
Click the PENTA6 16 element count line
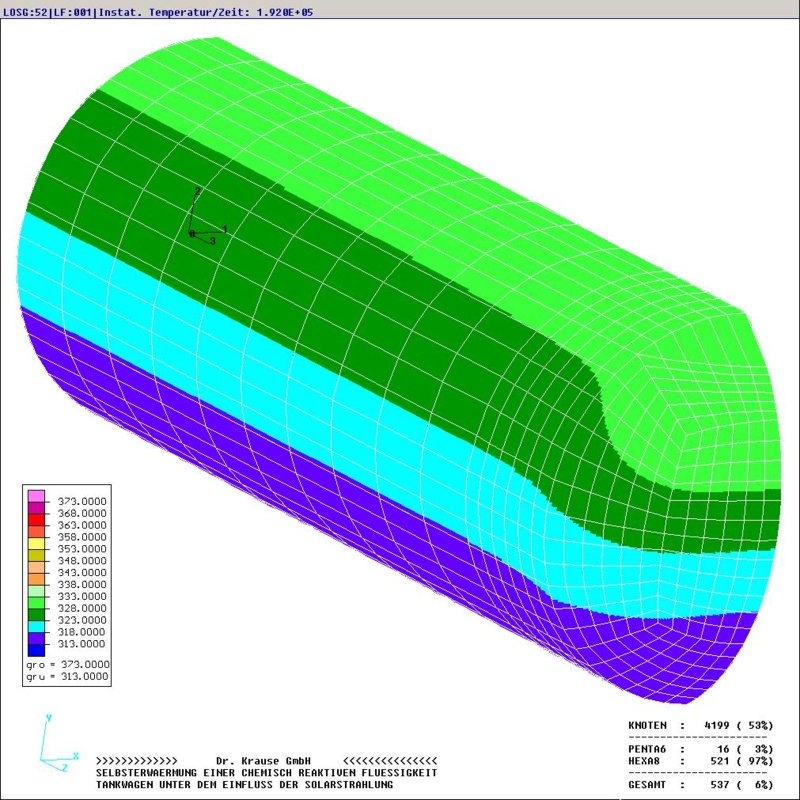tap(701, 749)
